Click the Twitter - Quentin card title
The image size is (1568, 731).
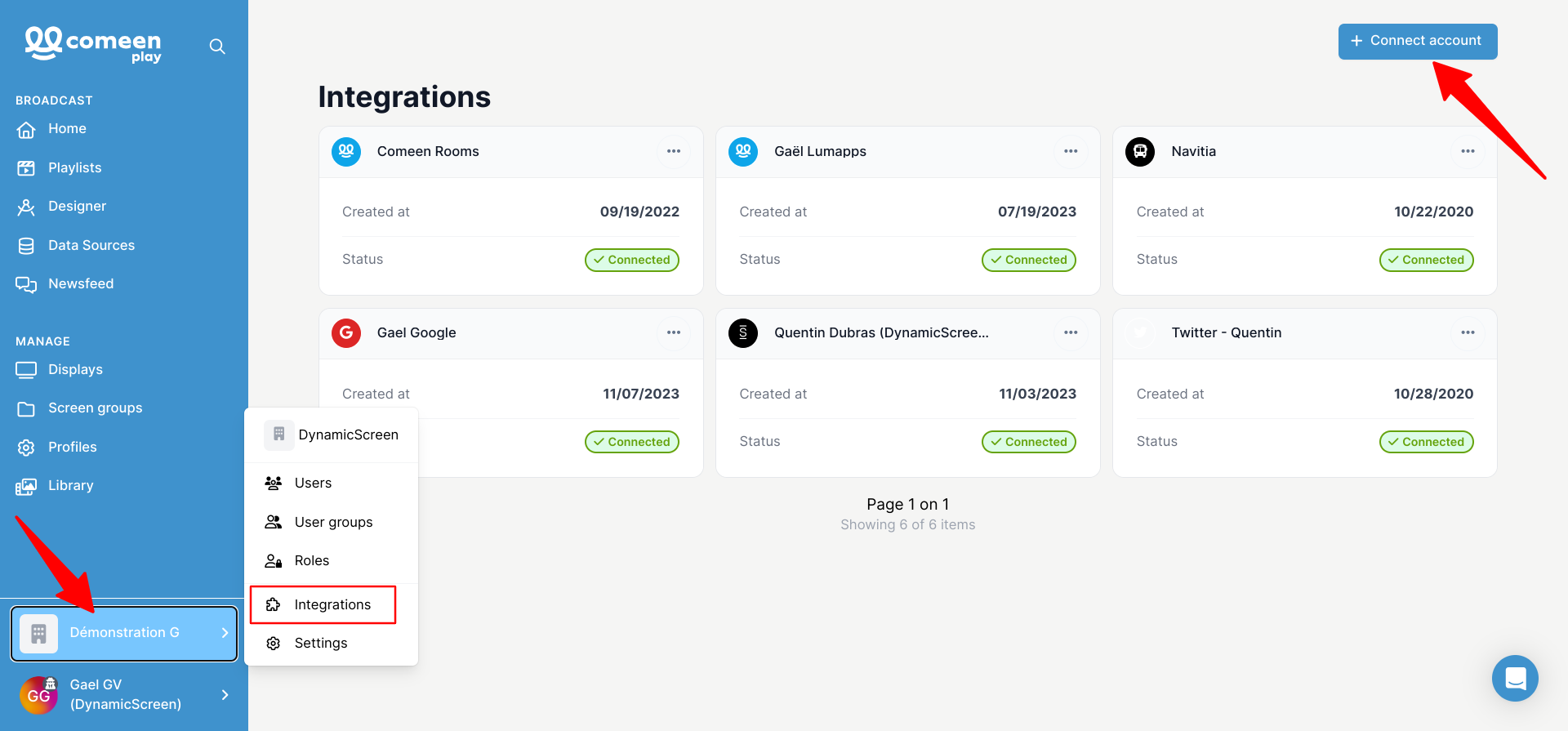(1227, 332)
